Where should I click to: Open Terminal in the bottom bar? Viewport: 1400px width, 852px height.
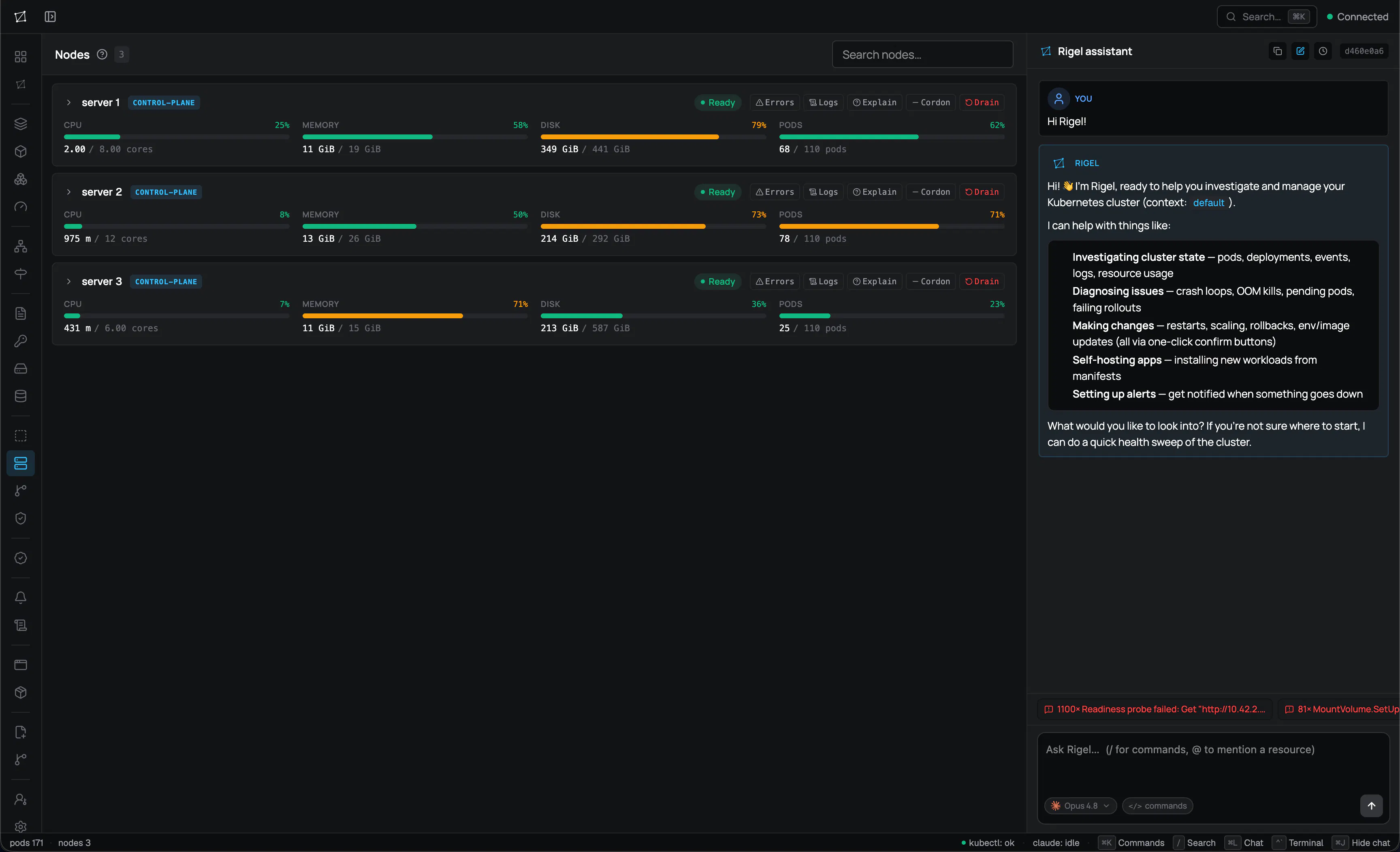tap(1298, 843)
